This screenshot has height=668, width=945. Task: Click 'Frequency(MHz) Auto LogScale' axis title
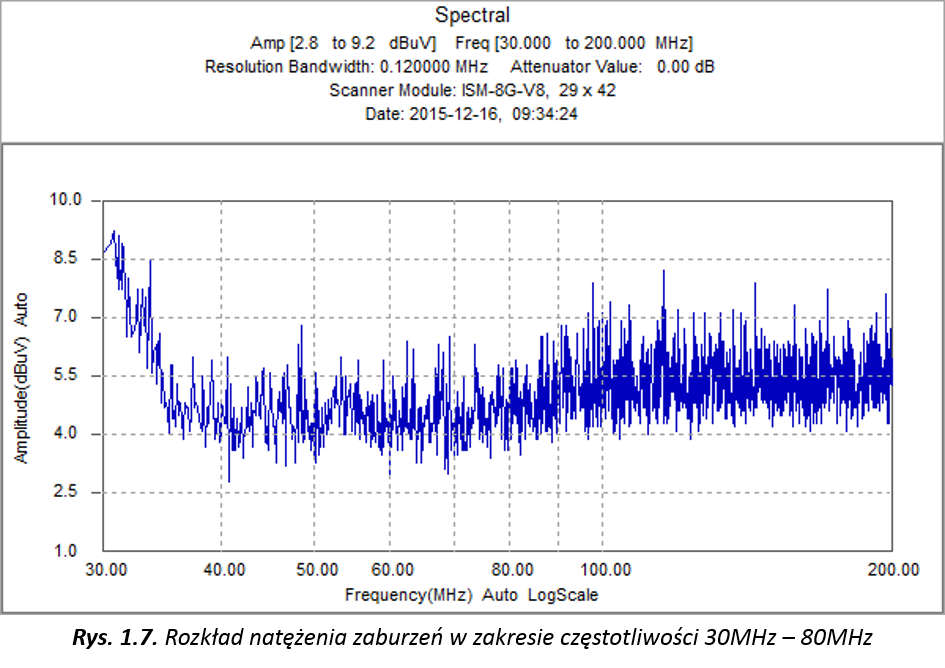pyautogui.click(x=471, y=596)
